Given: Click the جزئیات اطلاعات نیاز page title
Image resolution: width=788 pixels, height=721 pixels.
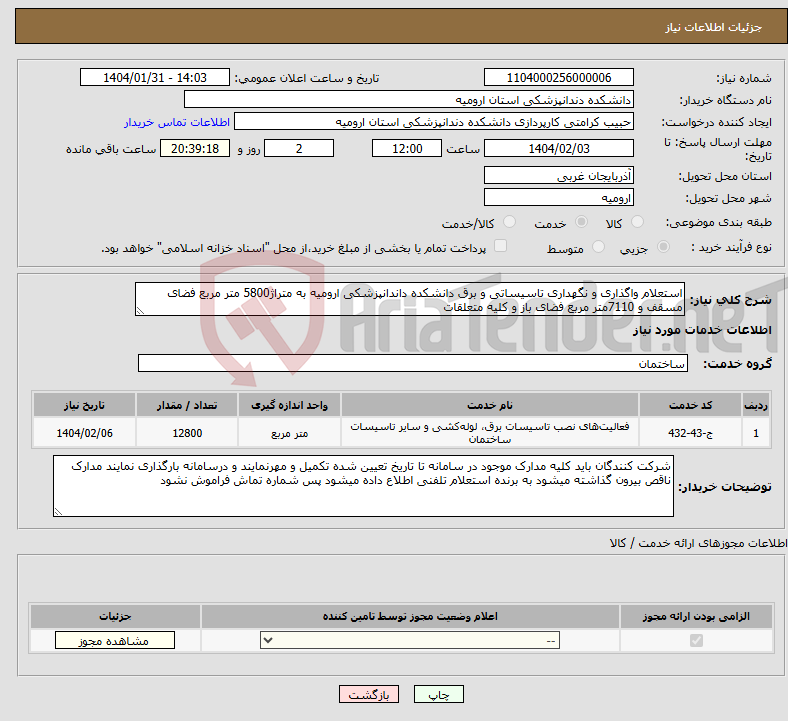Looking at the screenshot, I should pos(714,27).
